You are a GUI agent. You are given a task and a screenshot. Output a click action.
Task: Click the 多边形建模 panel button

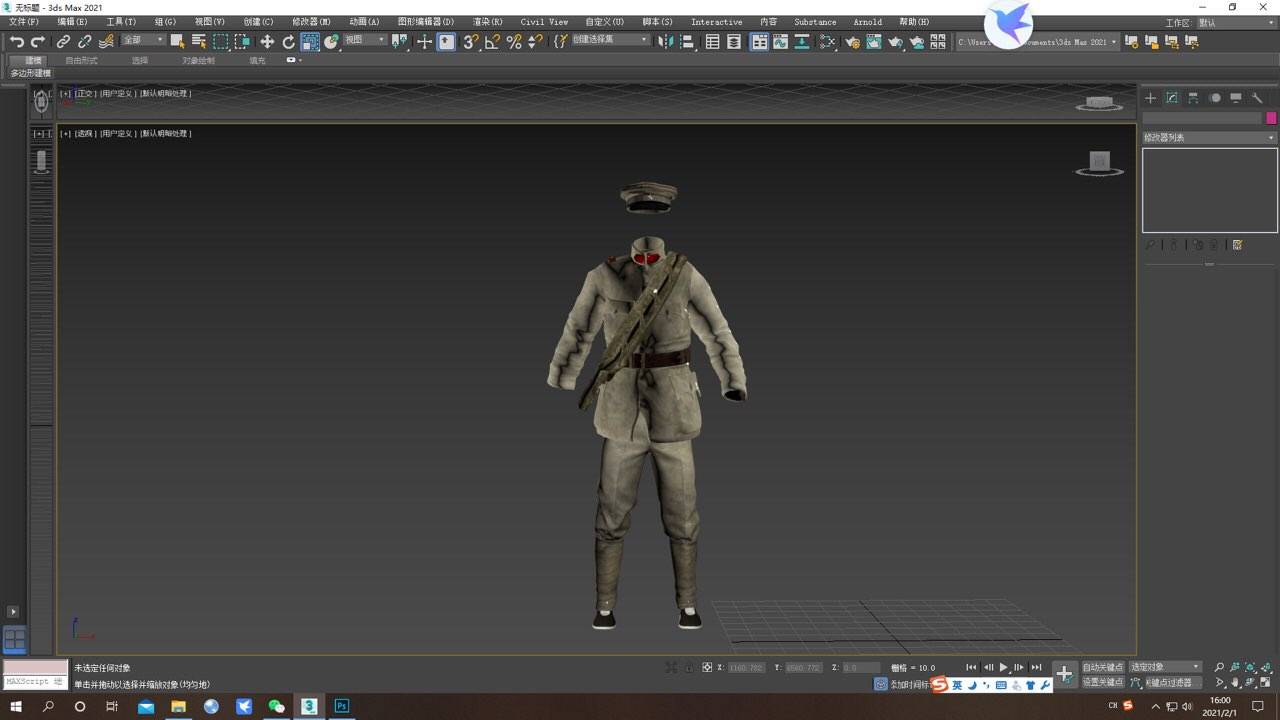pyautogui.click(x=31, y=73)
